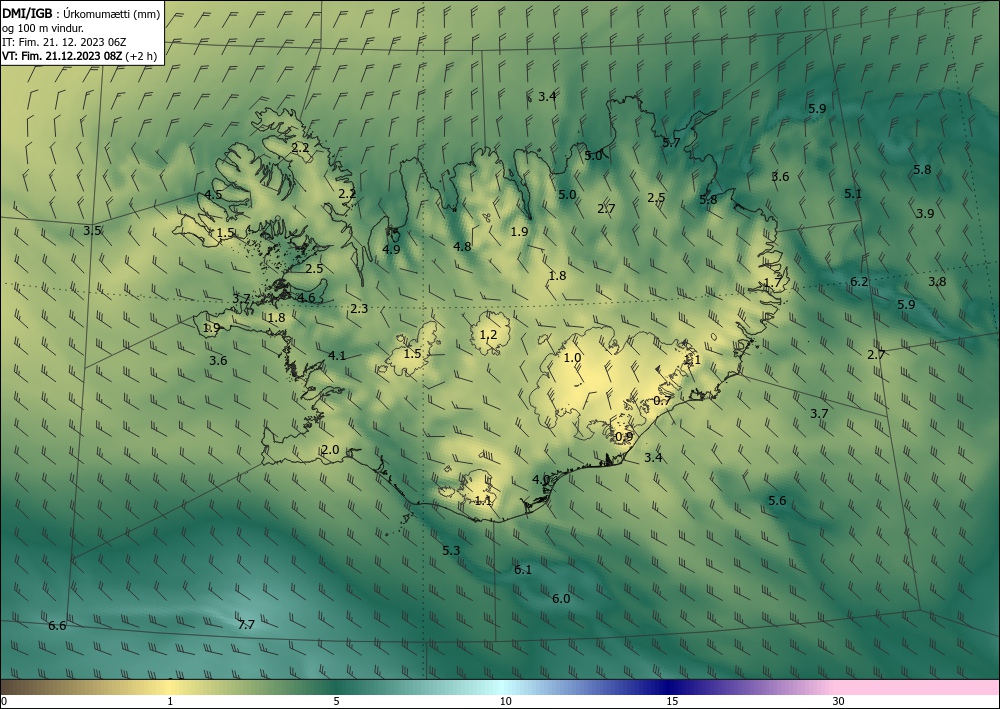Click the 2.3 value on the map
Viewport: 1000px width, 709px height.
click(x=359, y=309)
